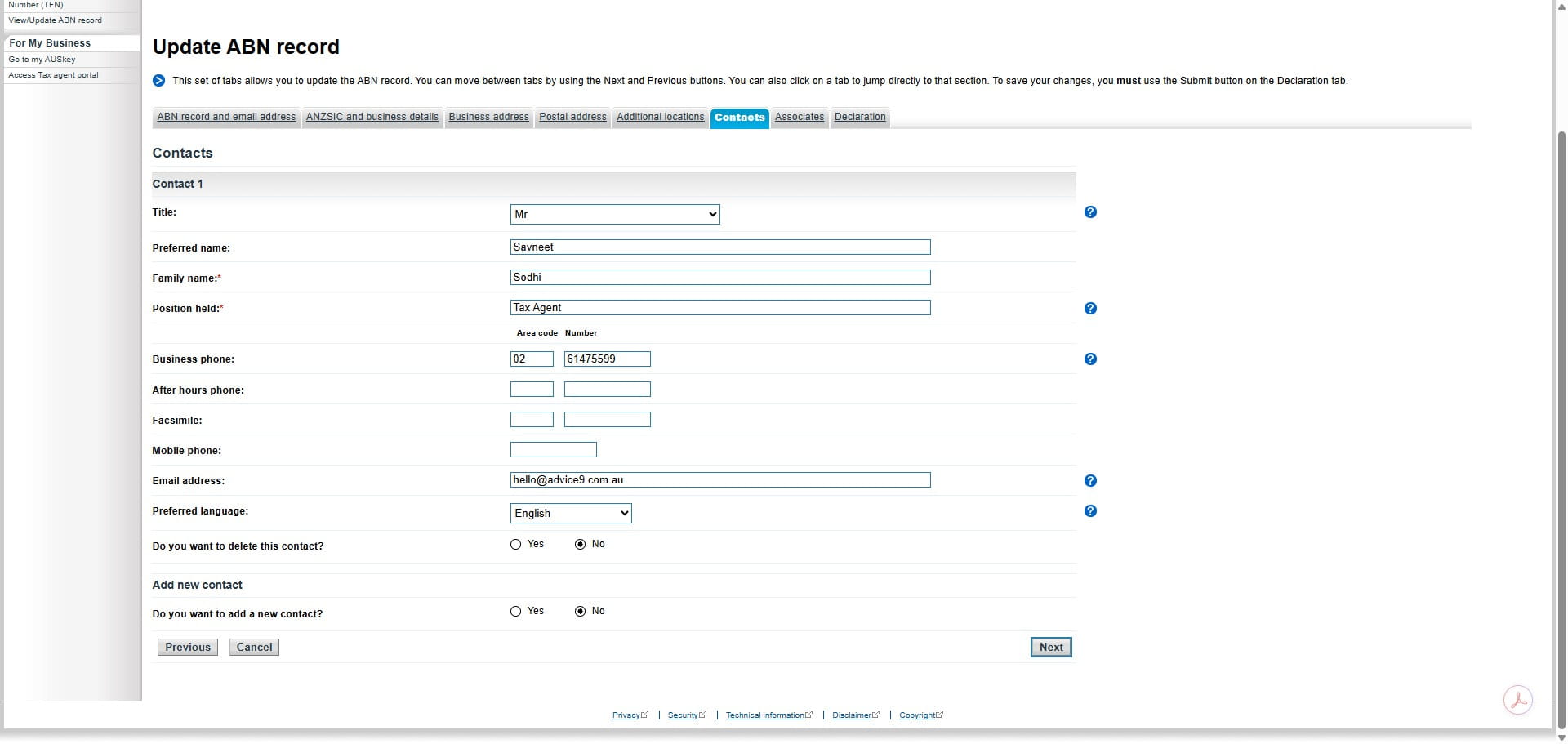The width and height of the screenshot is (1568, 744).
Task: Click the Cancel button
Action: (x=254, y=648)
